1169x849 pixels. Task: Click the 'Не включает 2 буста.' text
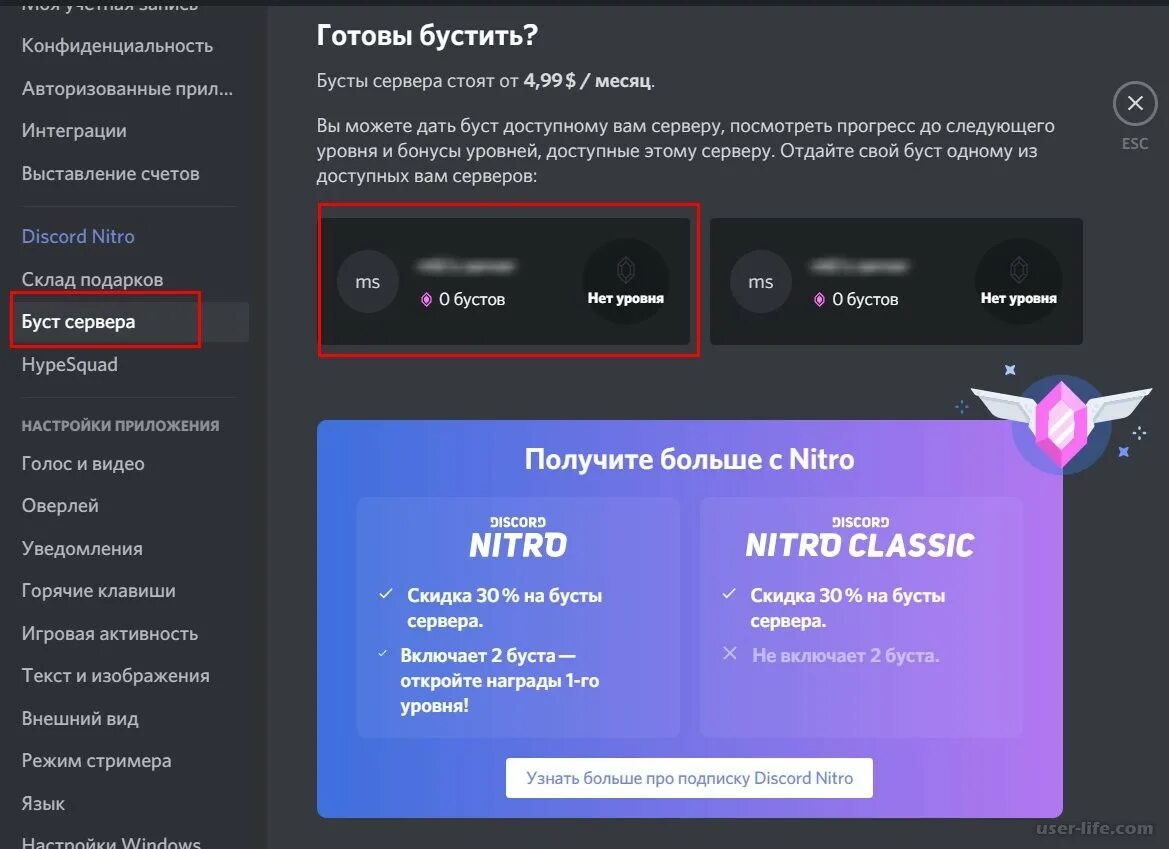click(x=845, y=656)
